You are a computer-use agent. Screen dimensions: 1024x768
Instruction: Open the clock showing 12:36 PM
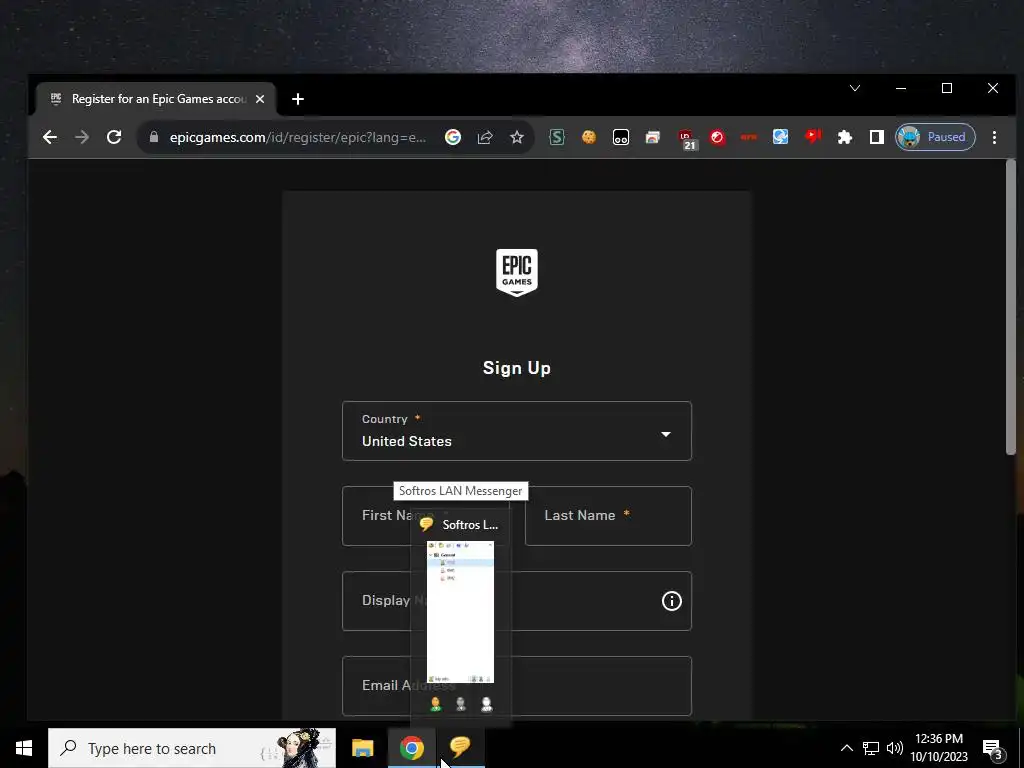[x=939, y=748]
